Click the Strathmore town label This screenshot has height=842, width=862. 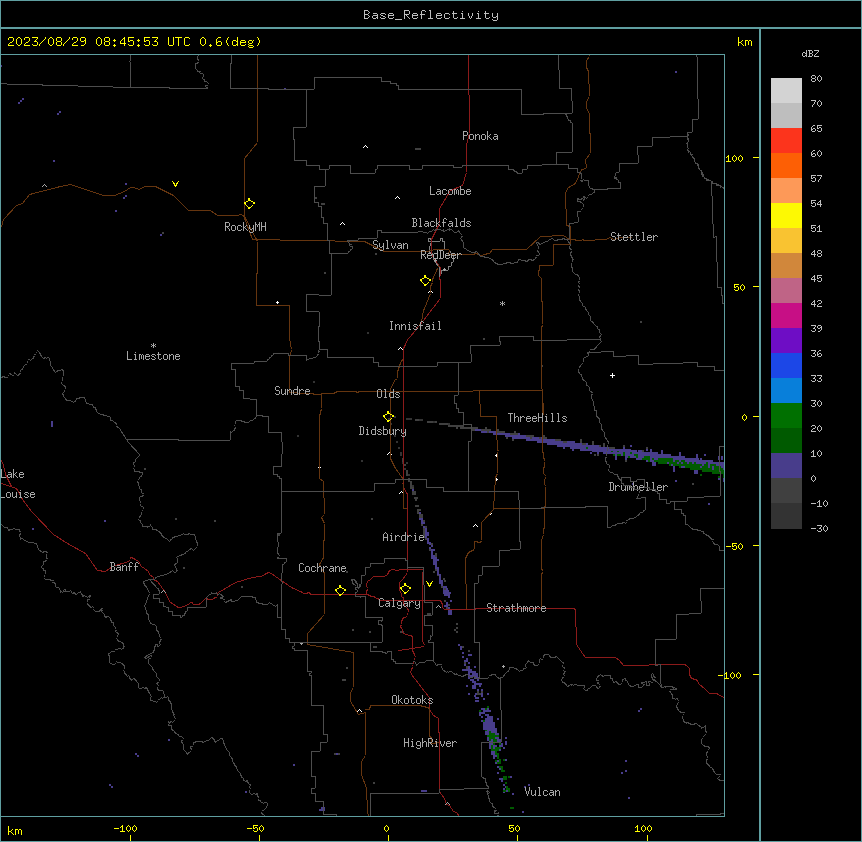pyautogui.click(x=516, y=608)
